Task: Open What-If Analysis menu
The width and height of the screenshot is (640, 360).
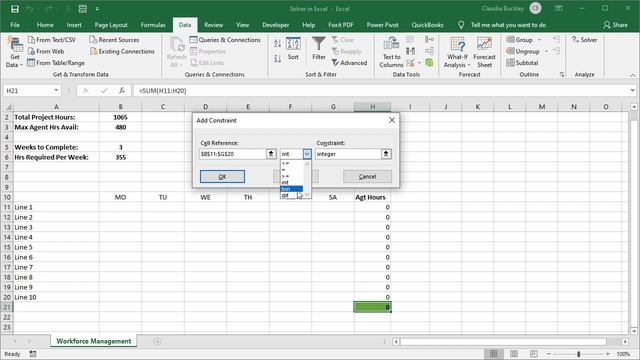Action: click(457, 52)
